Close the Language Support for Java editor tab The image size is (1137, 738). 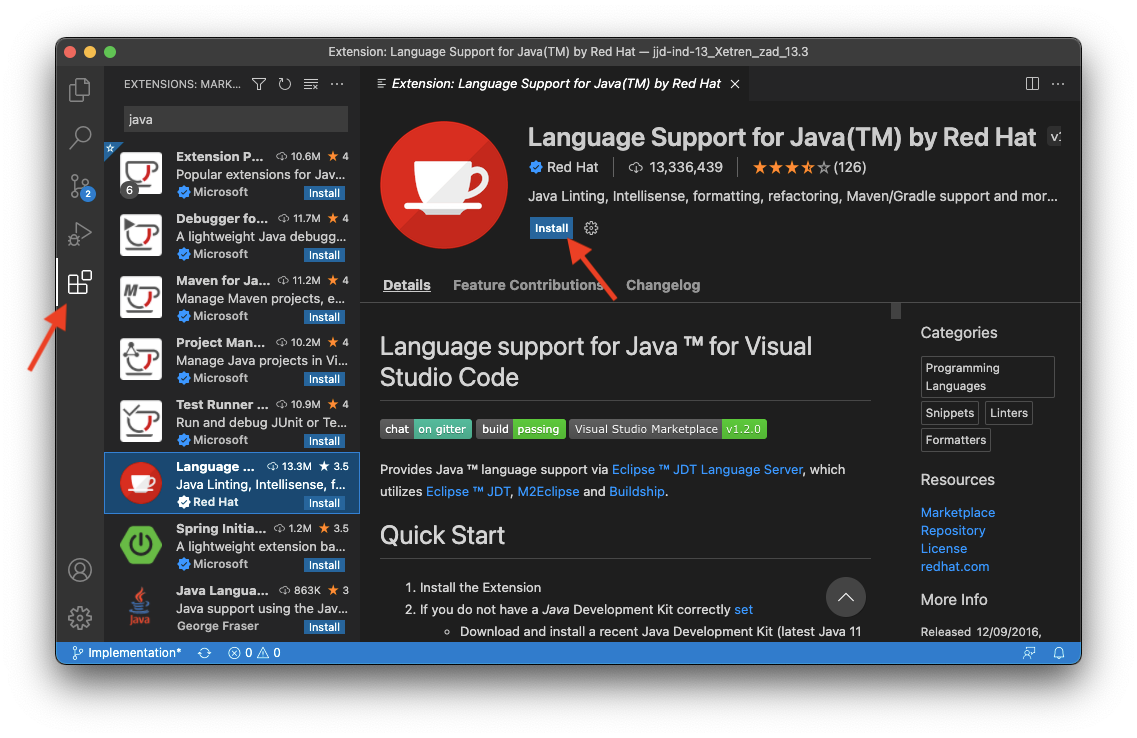735,84
